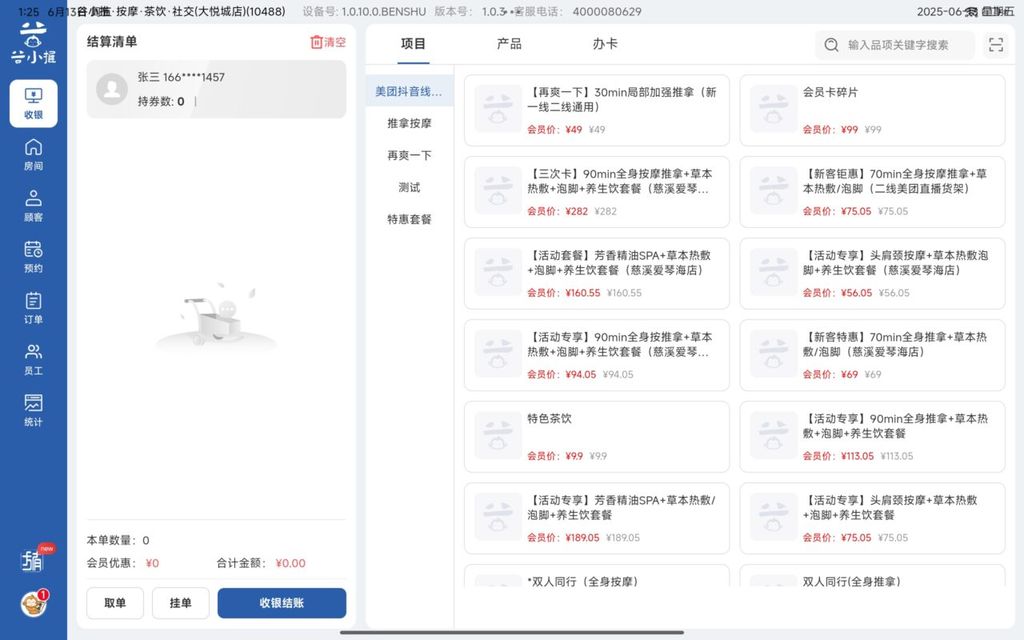Select the 再爽一下 category
The image size is (1024, 640).
pos(409,155)
